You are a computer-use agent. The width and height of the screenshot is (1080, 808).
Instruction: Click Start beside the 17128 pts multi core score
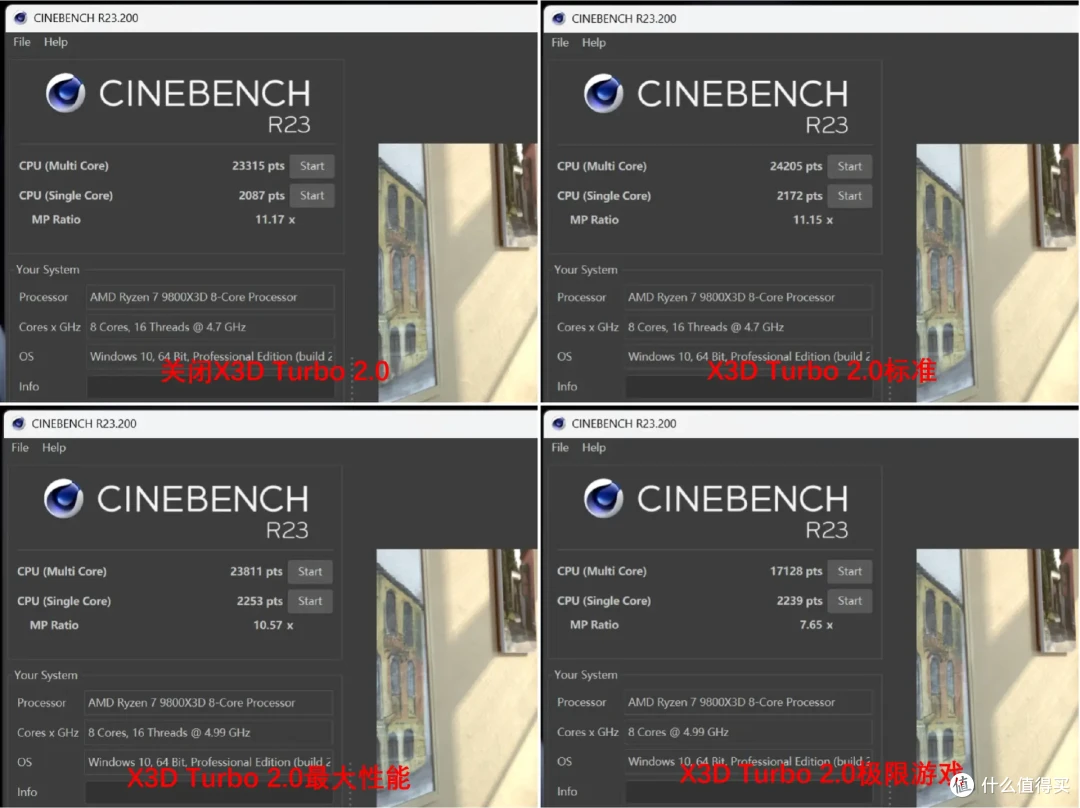pyautogui.click(x=850, y=571)
